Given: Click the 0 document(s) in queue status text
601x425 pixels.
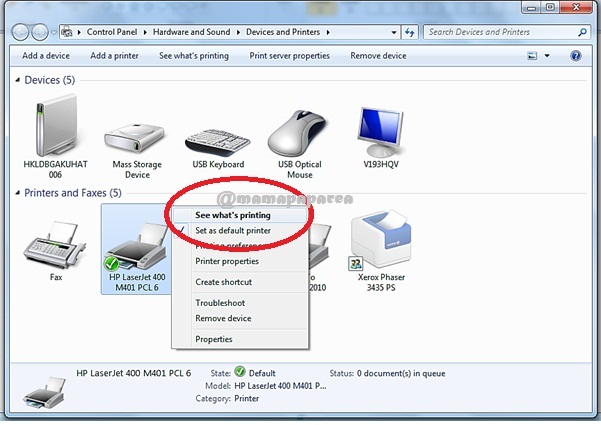Looking at the screenshot, I should pos(401,373).
